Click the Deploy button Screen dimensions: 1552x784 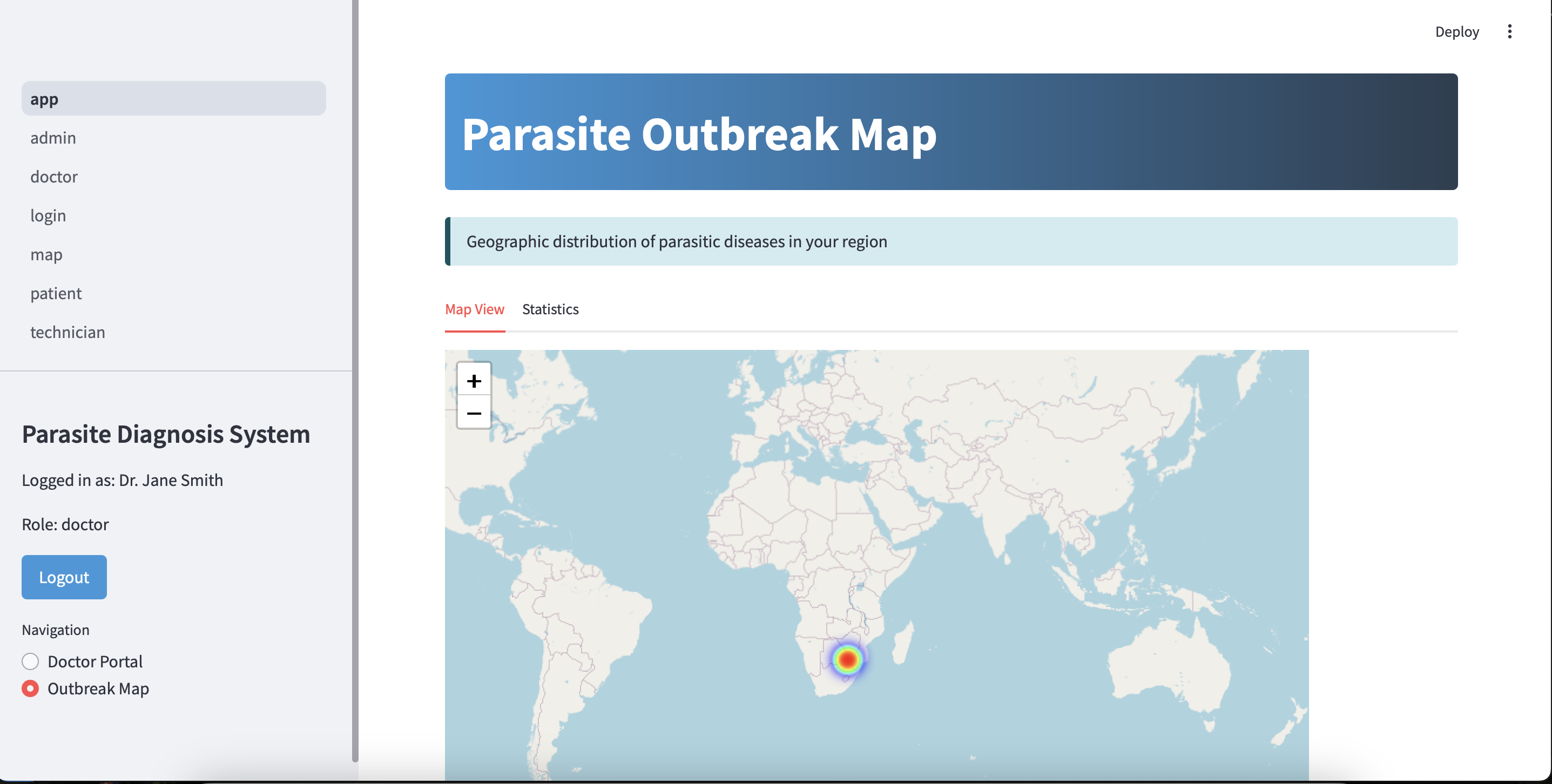pos(1456,31)
